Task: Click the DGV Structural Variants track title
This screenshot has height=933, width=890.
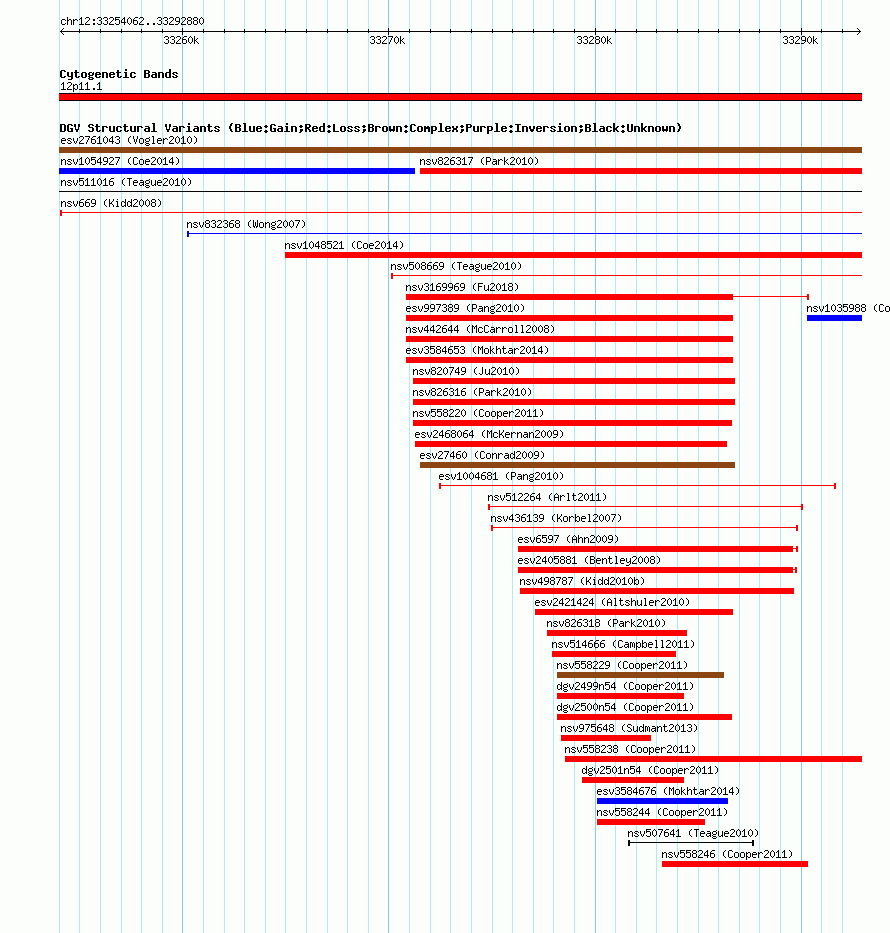Action: click(x=371, y=128)
